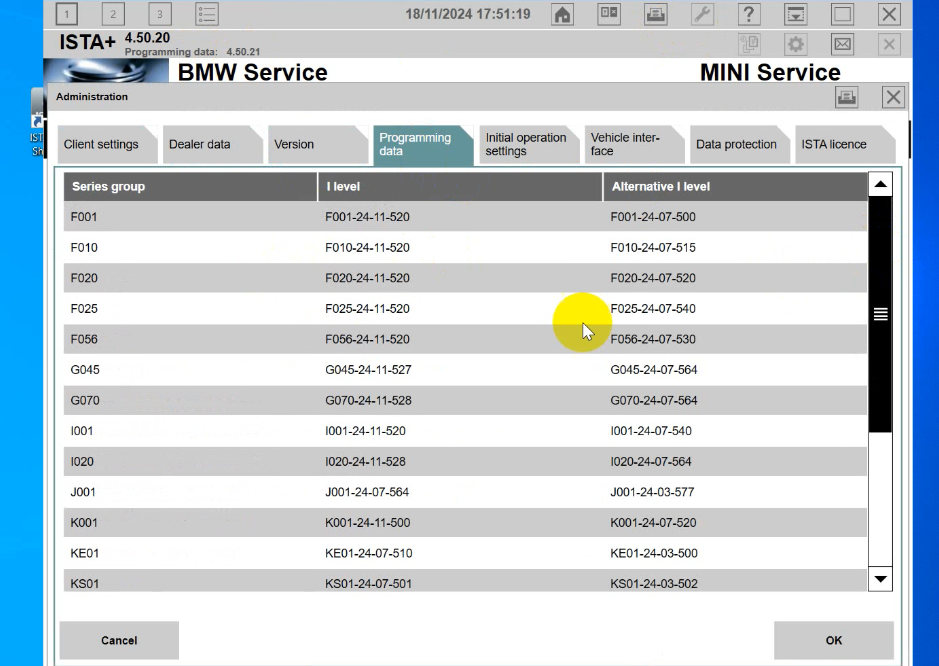Click the Series group column header

tap(190, 186)
